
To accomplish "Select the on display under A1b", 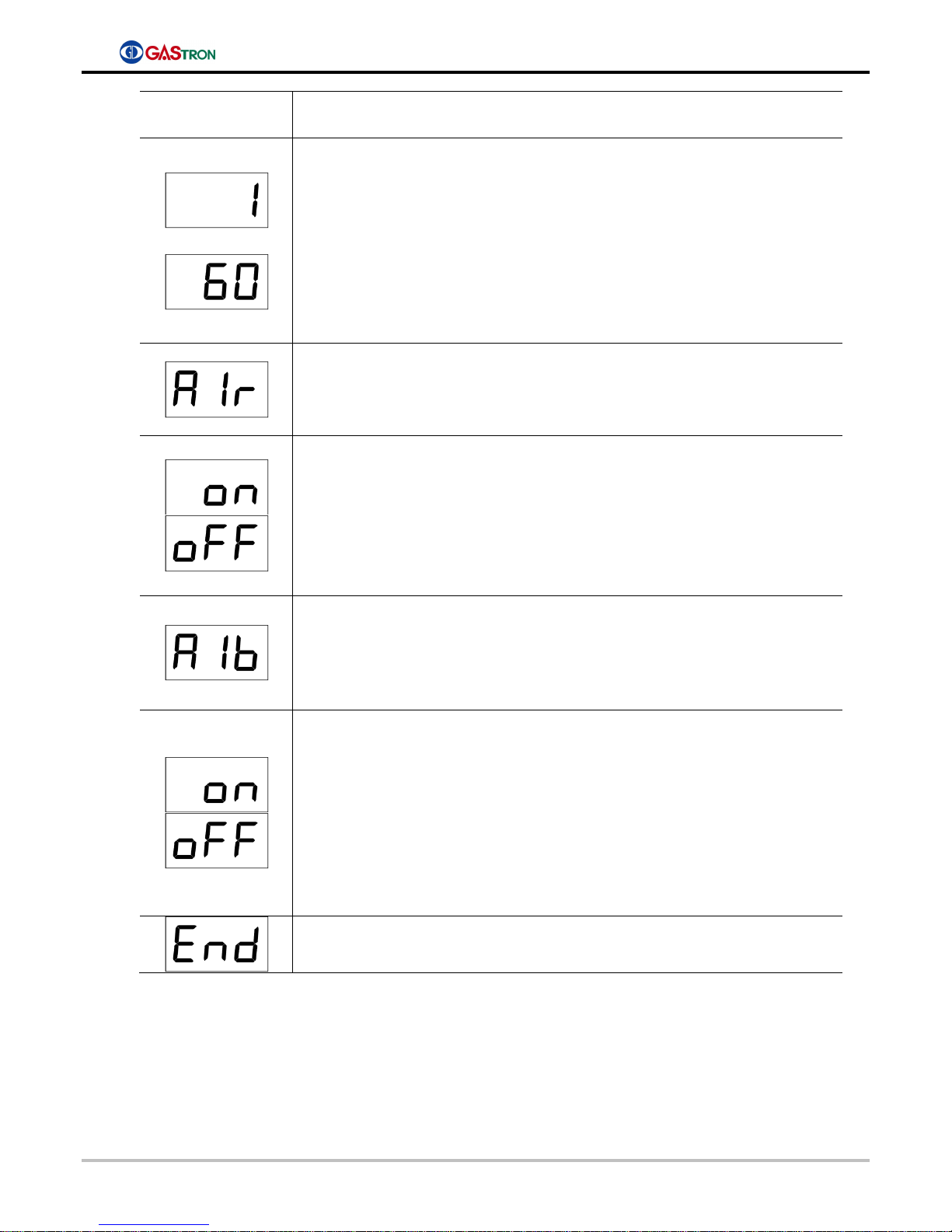I will tap(217, 785).
